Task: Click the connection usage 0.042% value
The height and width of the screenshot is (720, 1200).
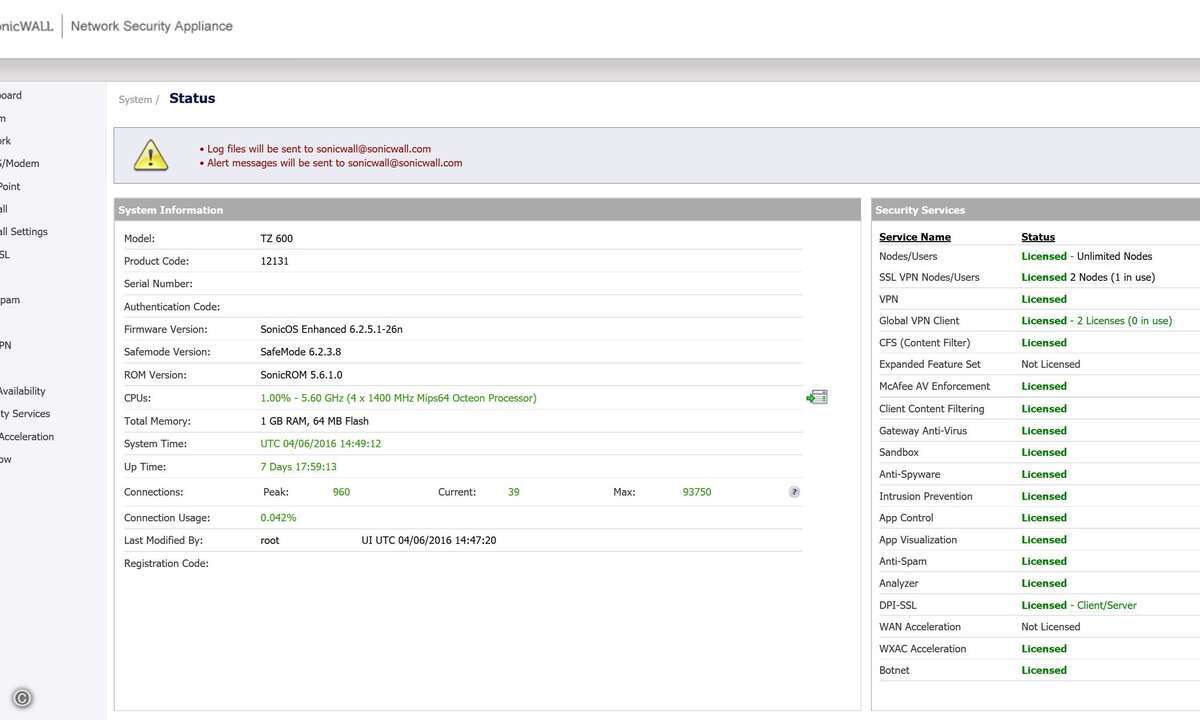Action: pos(278,518)
